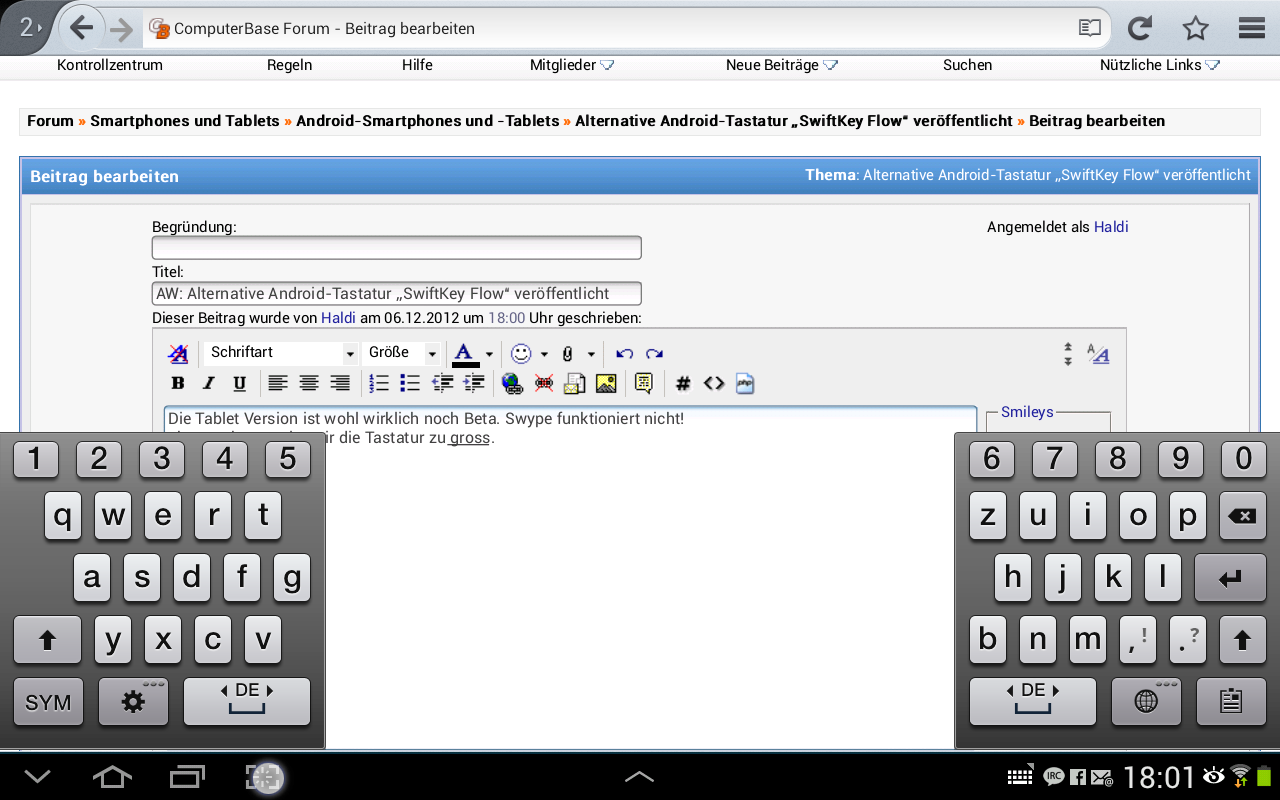Expand the attachment dropdown arrow
The width and height of the screenshot is (1280, 800).
click(591, 354)
